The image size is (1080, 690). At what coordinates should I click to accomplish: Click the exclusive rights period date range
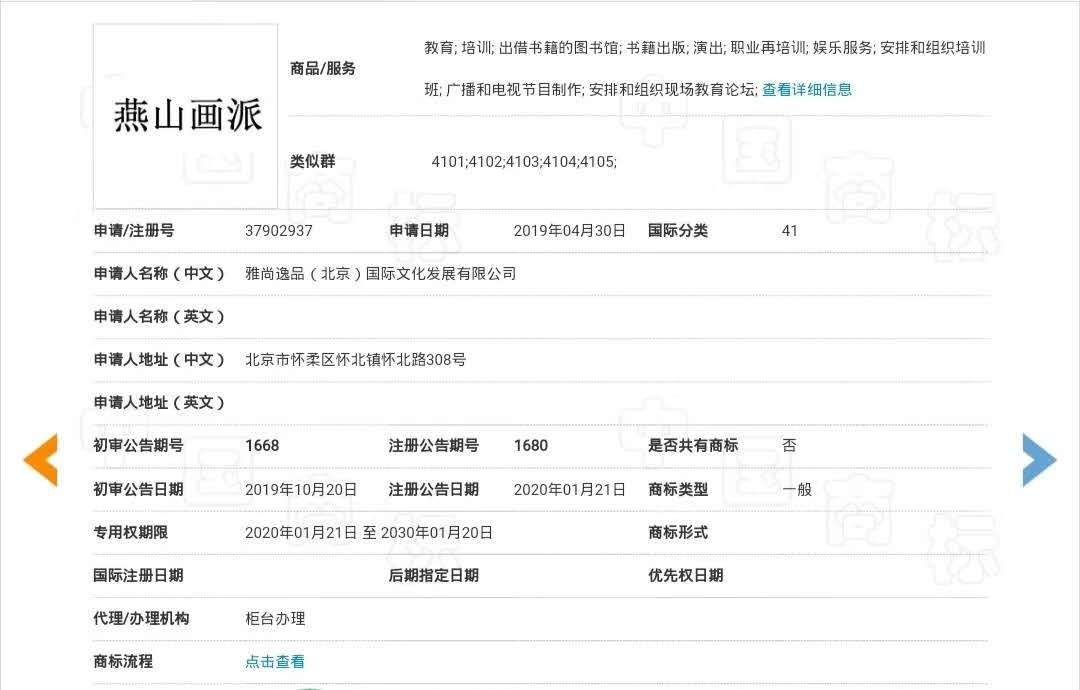tap(368, 532)
